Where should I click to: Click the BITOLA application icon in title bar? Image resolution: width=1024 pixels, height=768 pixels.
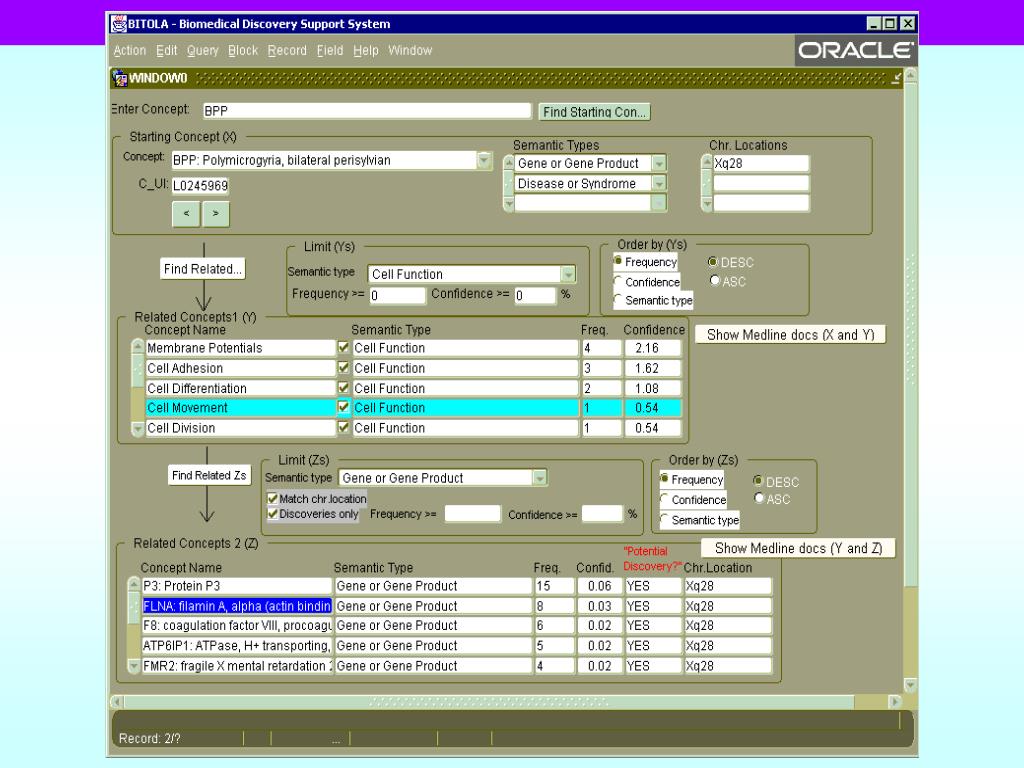tap(119, 24)
